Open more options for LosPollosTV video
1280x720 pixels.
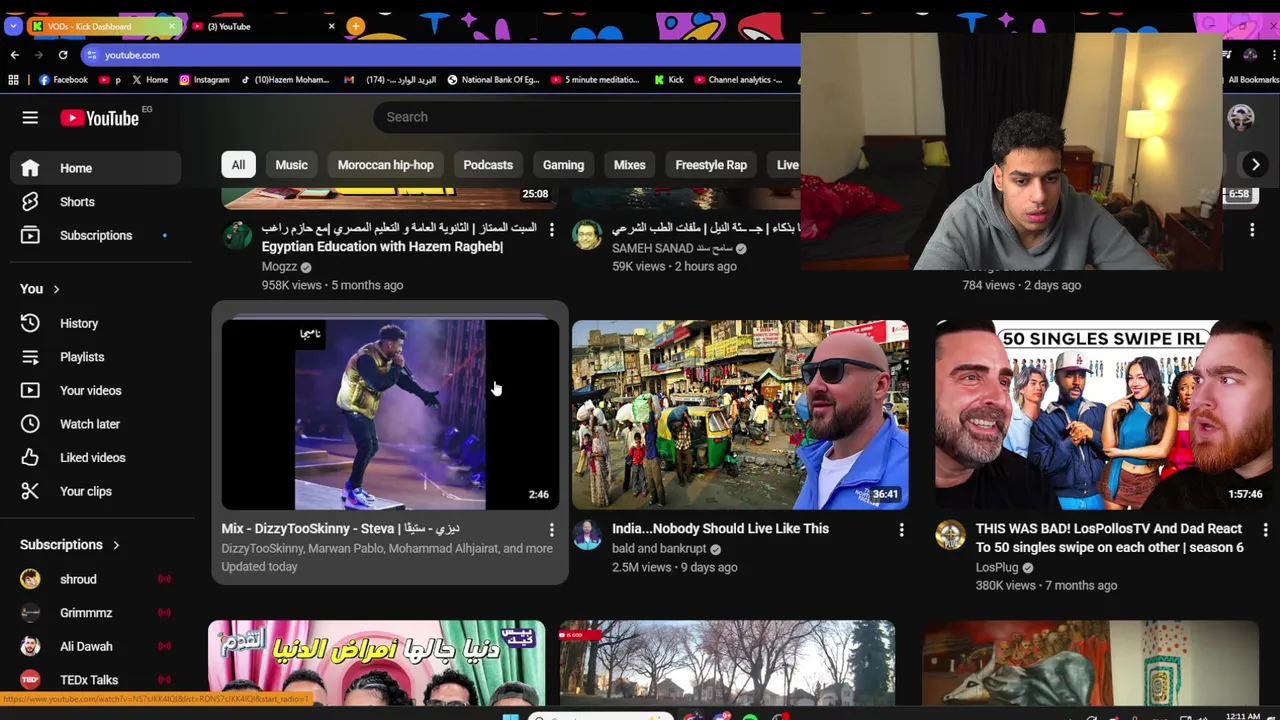(1265, 529)
